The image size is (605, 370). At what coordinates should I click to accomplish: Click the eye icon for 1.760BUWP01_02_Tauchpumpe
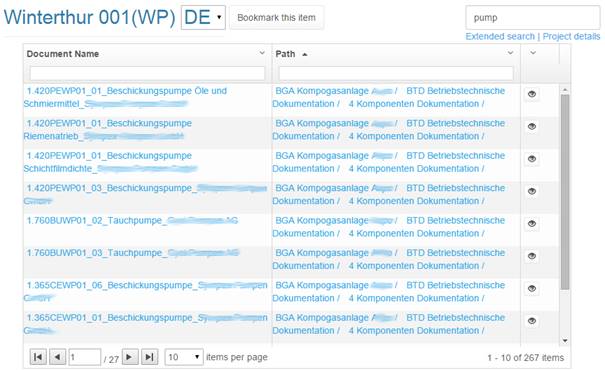click(x=532, y=224)
